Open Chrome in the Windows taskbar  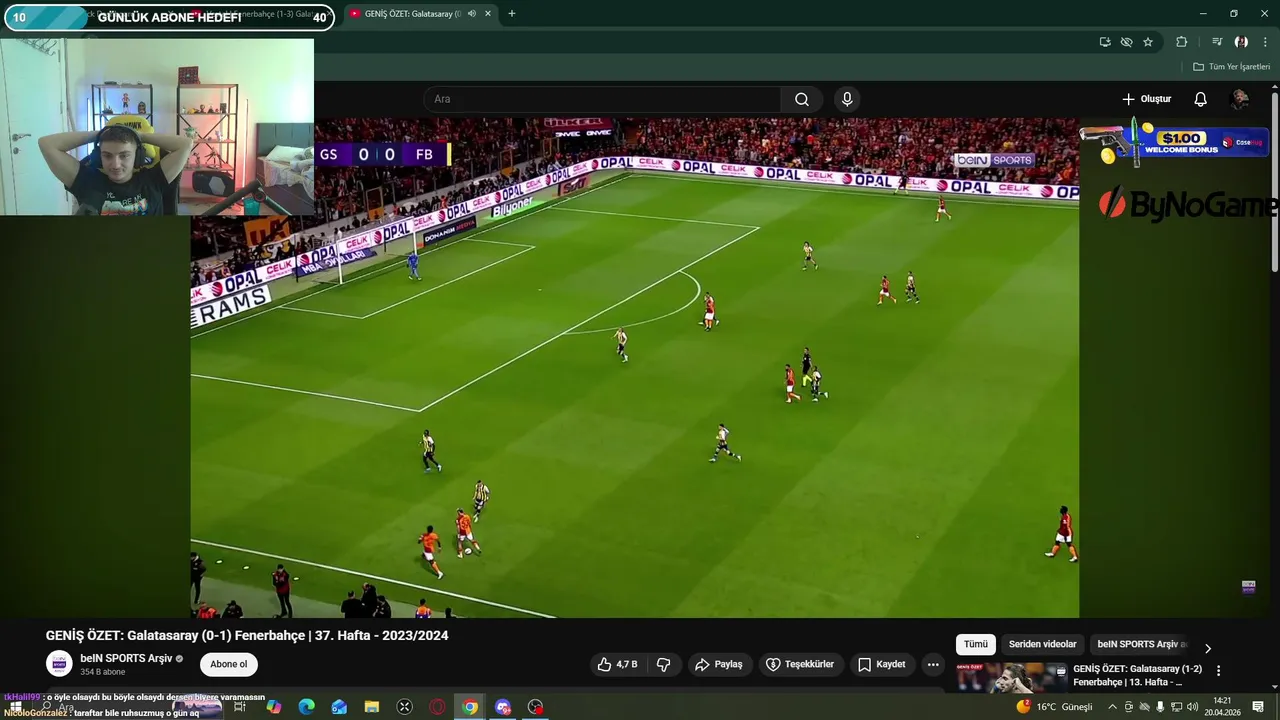pyautogui.click(x=469, y=707)
